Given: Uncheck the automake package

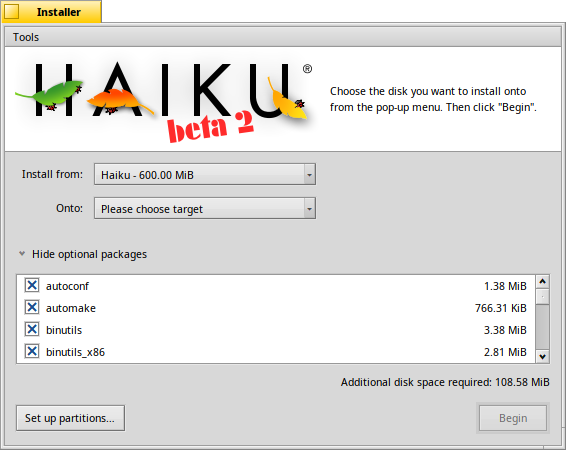Looking at the screenshot, I should pyautogui.click(x=32, y=307).
